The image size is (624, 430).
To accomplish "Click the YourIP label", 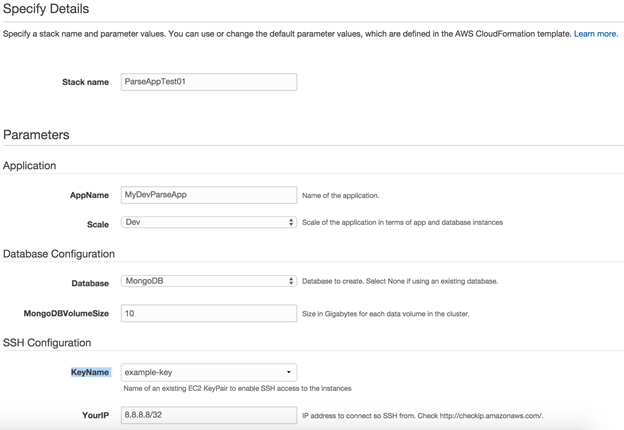I will click(x=95, y=415).
